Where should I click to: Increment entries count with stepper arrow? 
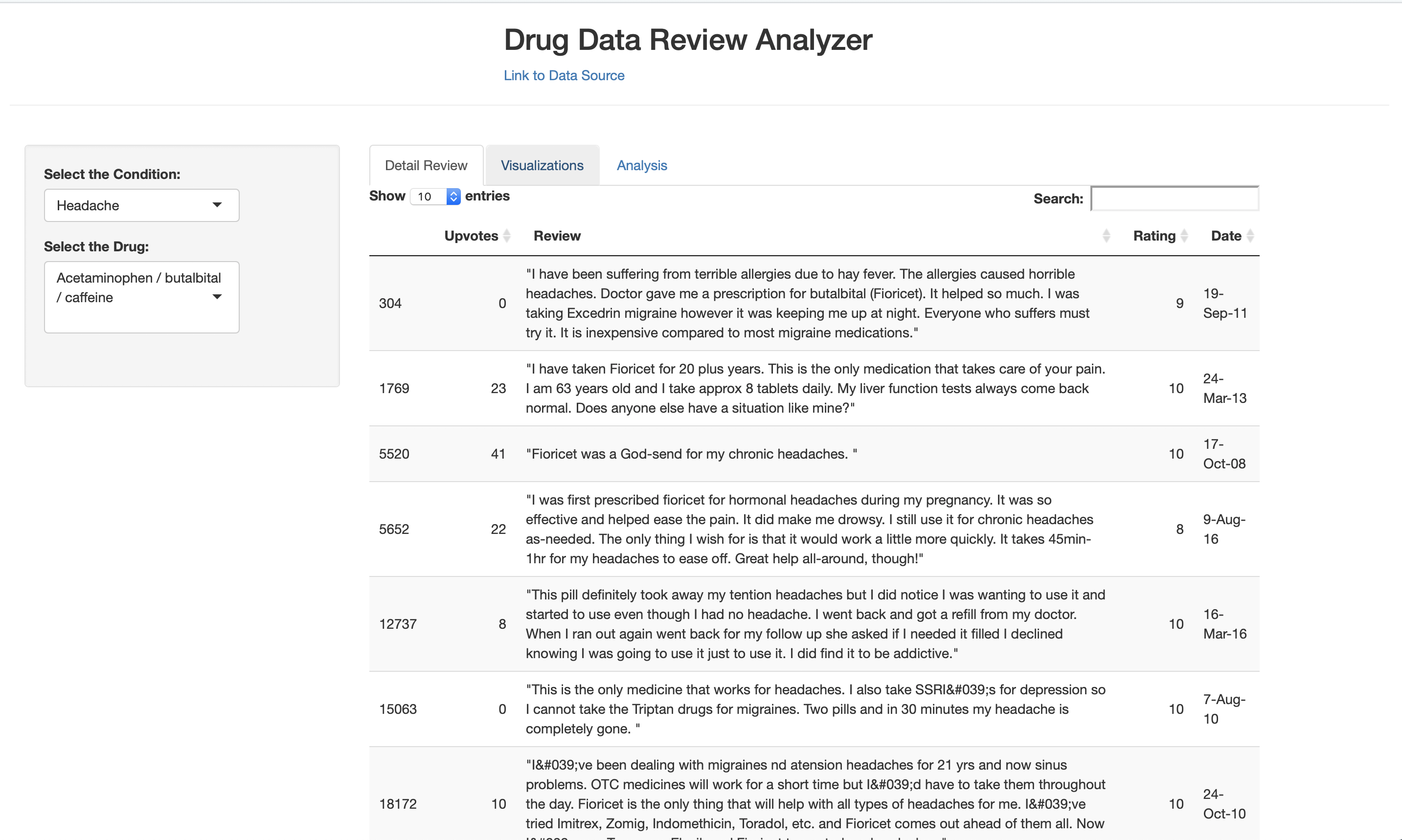tap(453, 193)
